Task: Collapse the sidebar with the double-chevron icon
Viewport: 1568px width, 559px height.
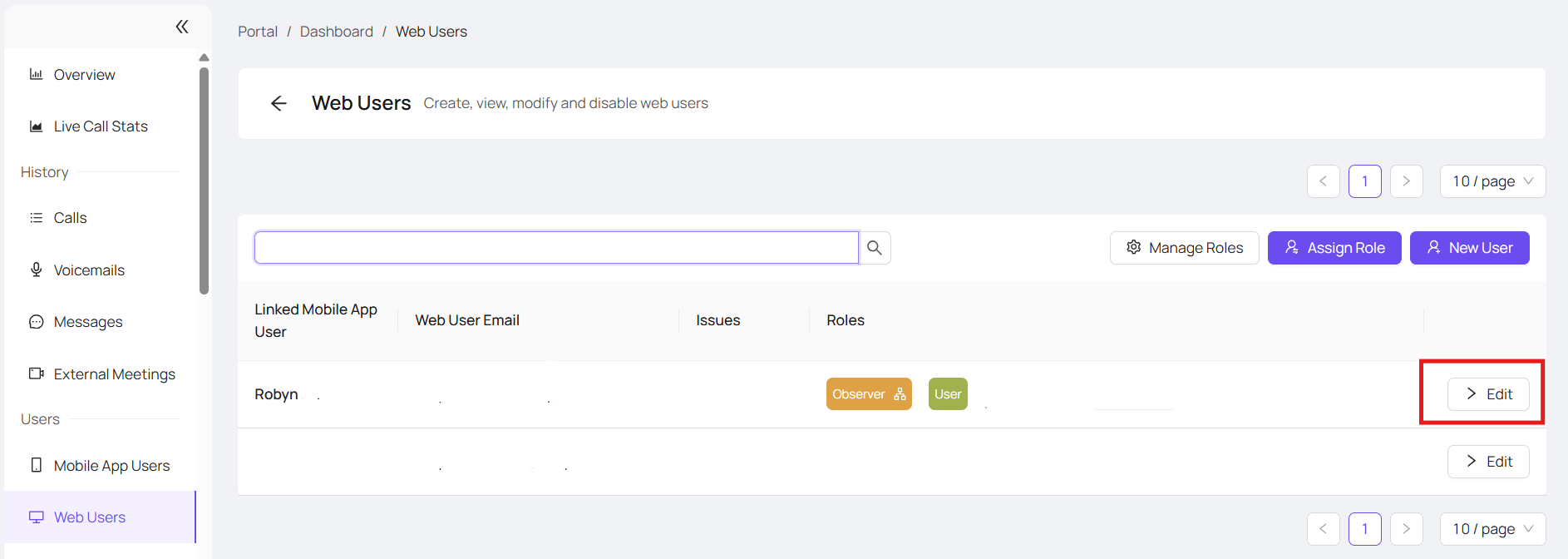Action: pos(182,27)
